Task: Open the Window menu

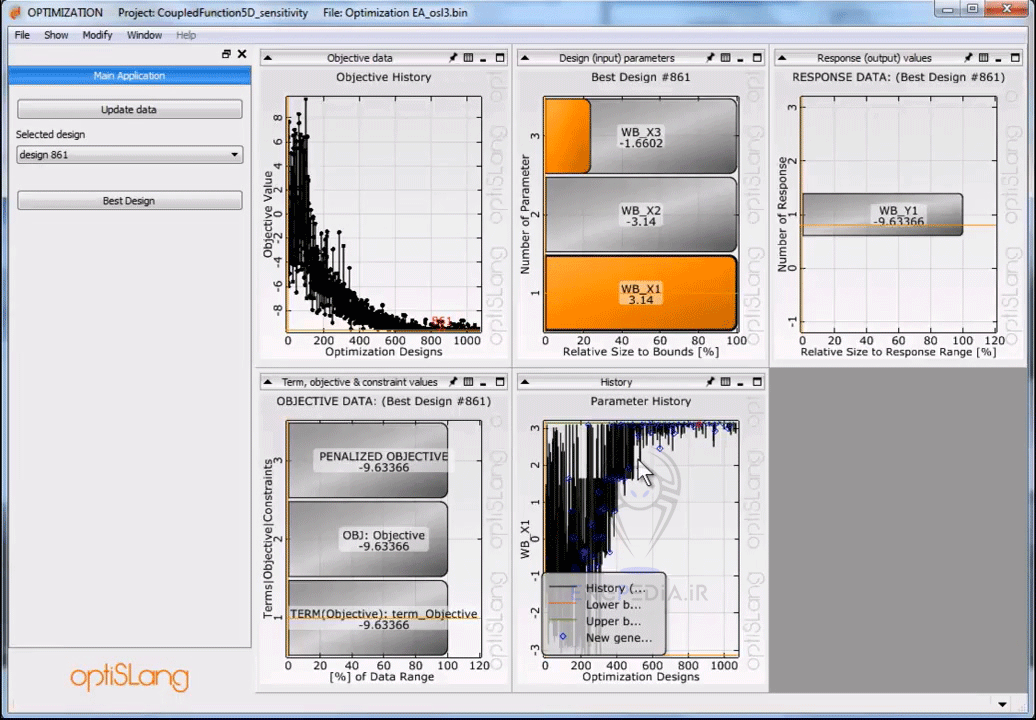Action: point(144,34)
